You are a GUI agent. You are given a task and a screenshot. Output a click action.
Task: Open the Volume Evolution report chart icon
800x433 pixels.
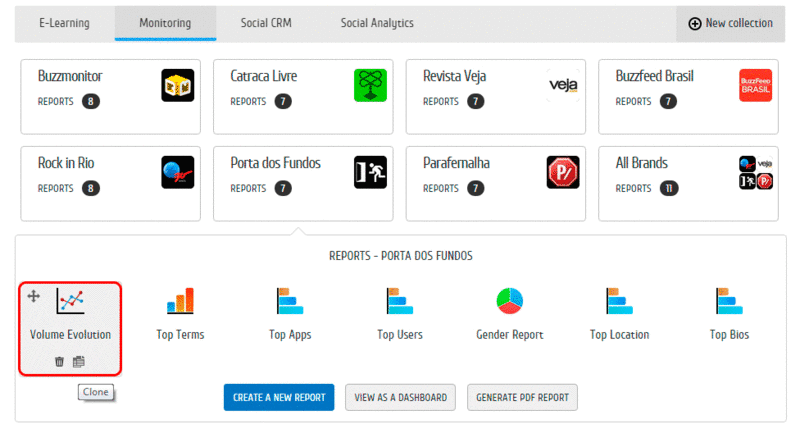pos(70,299)
